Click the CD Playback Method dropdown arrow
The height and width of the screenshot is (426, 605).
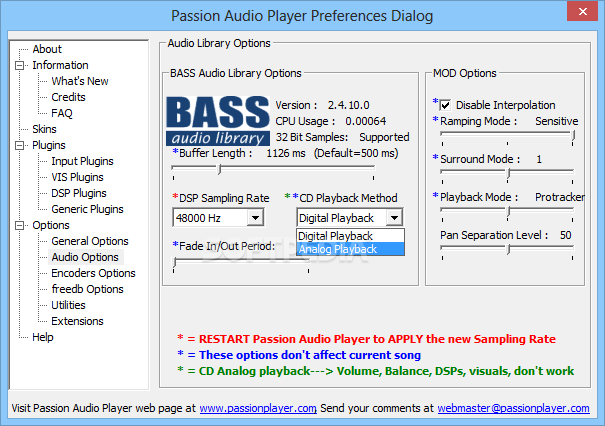point(394,218)
